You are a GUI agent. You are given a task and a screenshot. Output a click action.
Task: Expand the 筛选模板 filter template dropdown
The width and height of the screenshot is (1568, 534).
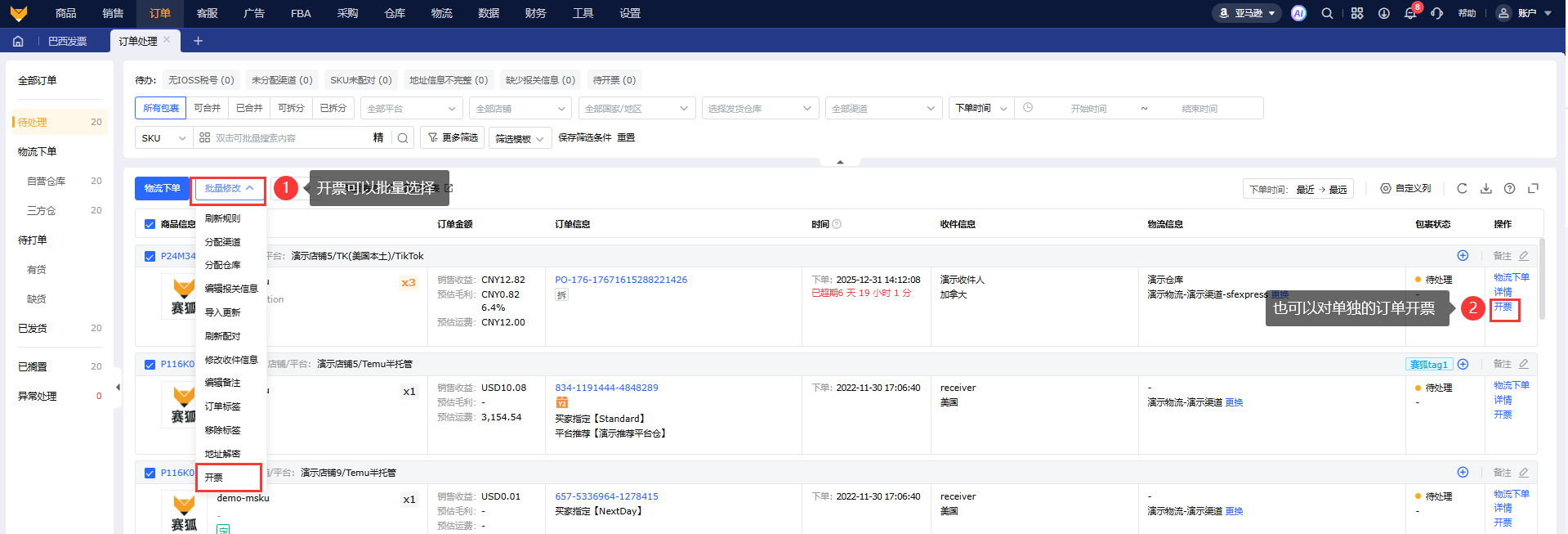520,139
